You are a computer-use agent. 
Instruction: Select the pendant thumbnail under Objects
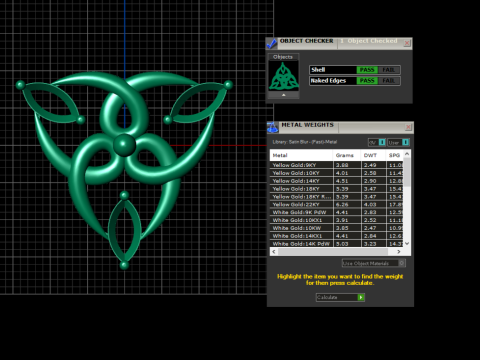tap(284, 76)
